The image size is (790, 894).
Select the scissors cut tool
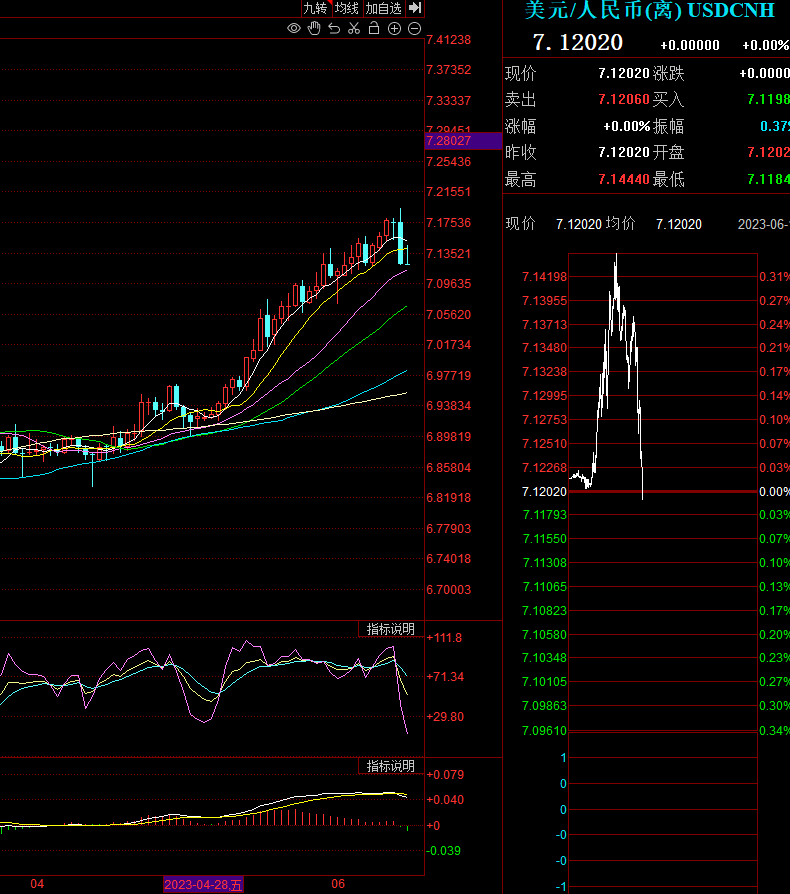(x=354, y=28)
